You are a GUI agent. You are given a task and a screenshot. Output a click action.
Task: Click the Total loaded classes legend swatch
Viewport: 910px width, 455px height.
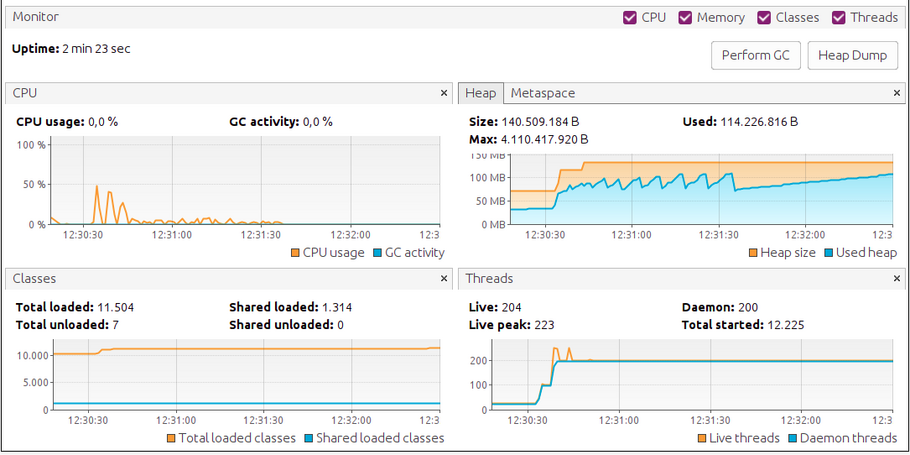click(x=171, y=438)
